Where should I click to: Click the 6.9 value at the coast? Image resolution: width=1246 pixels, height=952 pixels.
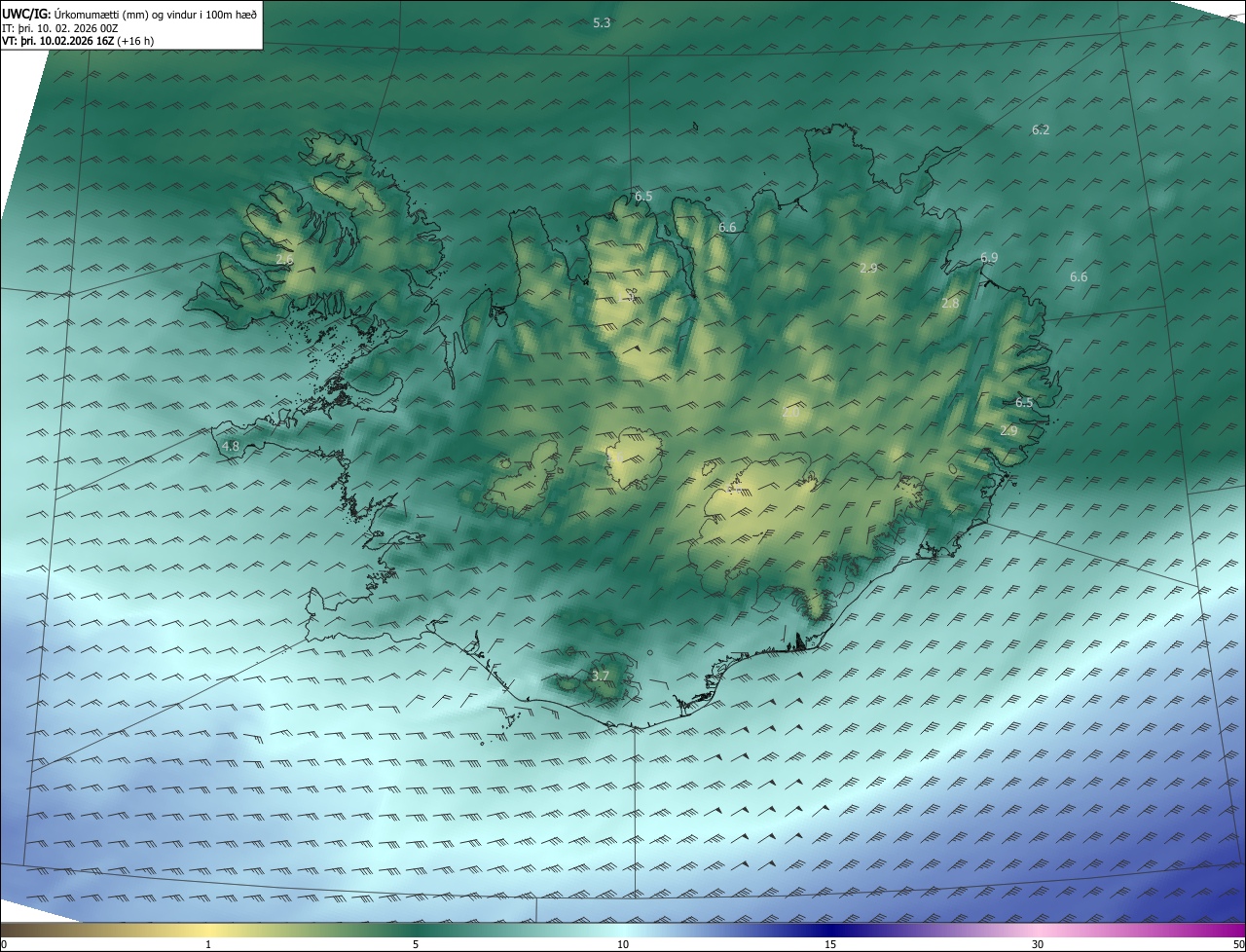point(989,257)
